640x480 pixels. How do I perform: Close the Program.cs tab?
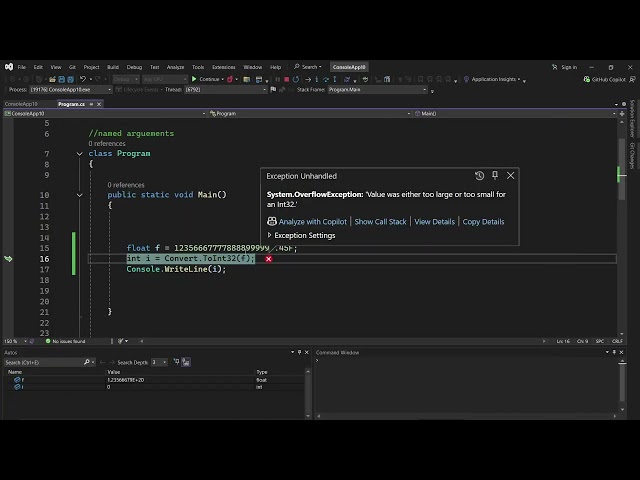point(99,104)
